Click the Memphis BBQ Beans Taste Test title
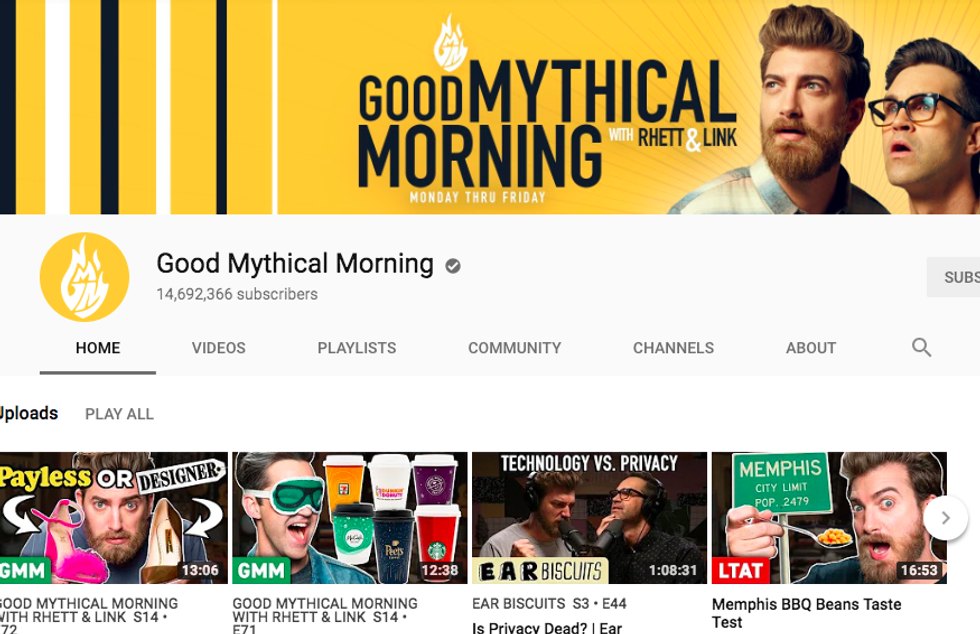Image resolution: width=980 pixels, height=634 pixels. (x=806, y=613)
